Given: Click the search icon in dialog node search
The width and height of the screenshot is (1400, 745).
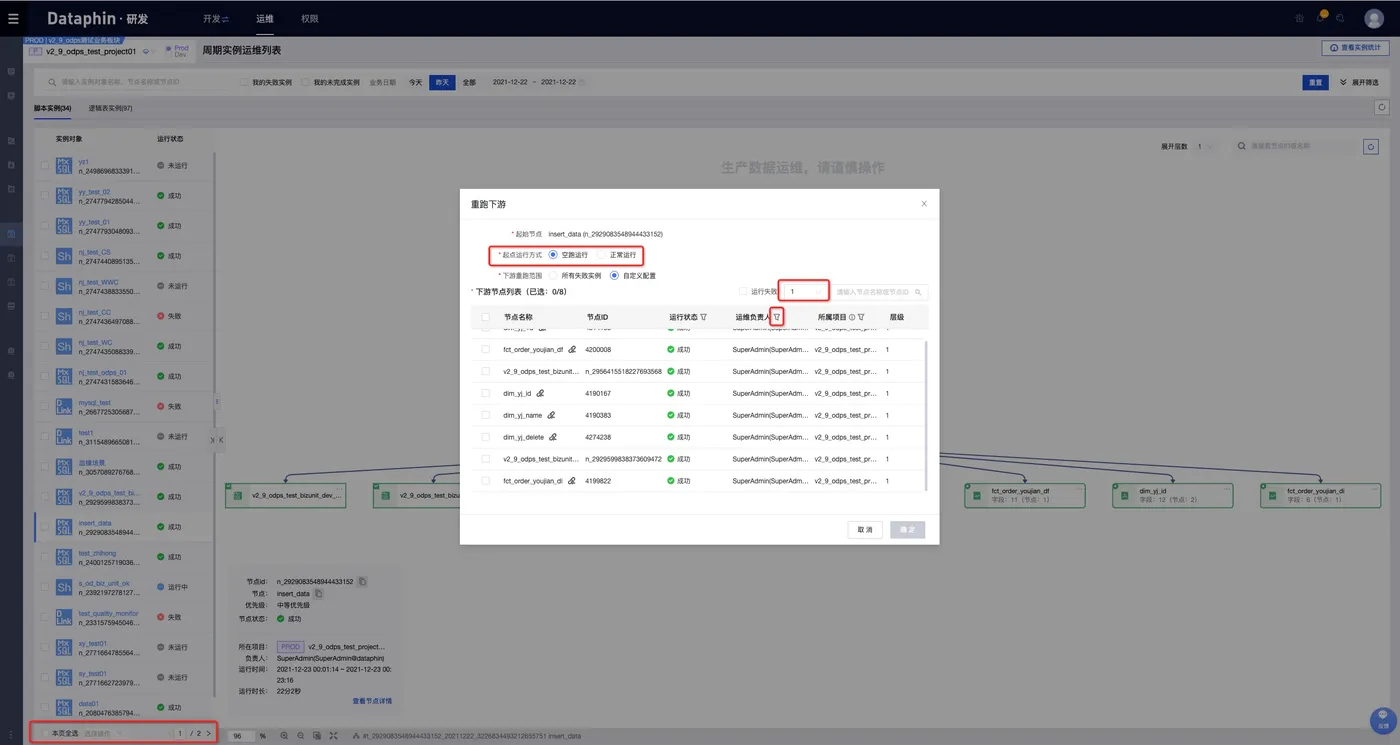Looking at the screenshot, I should point(919,292).
